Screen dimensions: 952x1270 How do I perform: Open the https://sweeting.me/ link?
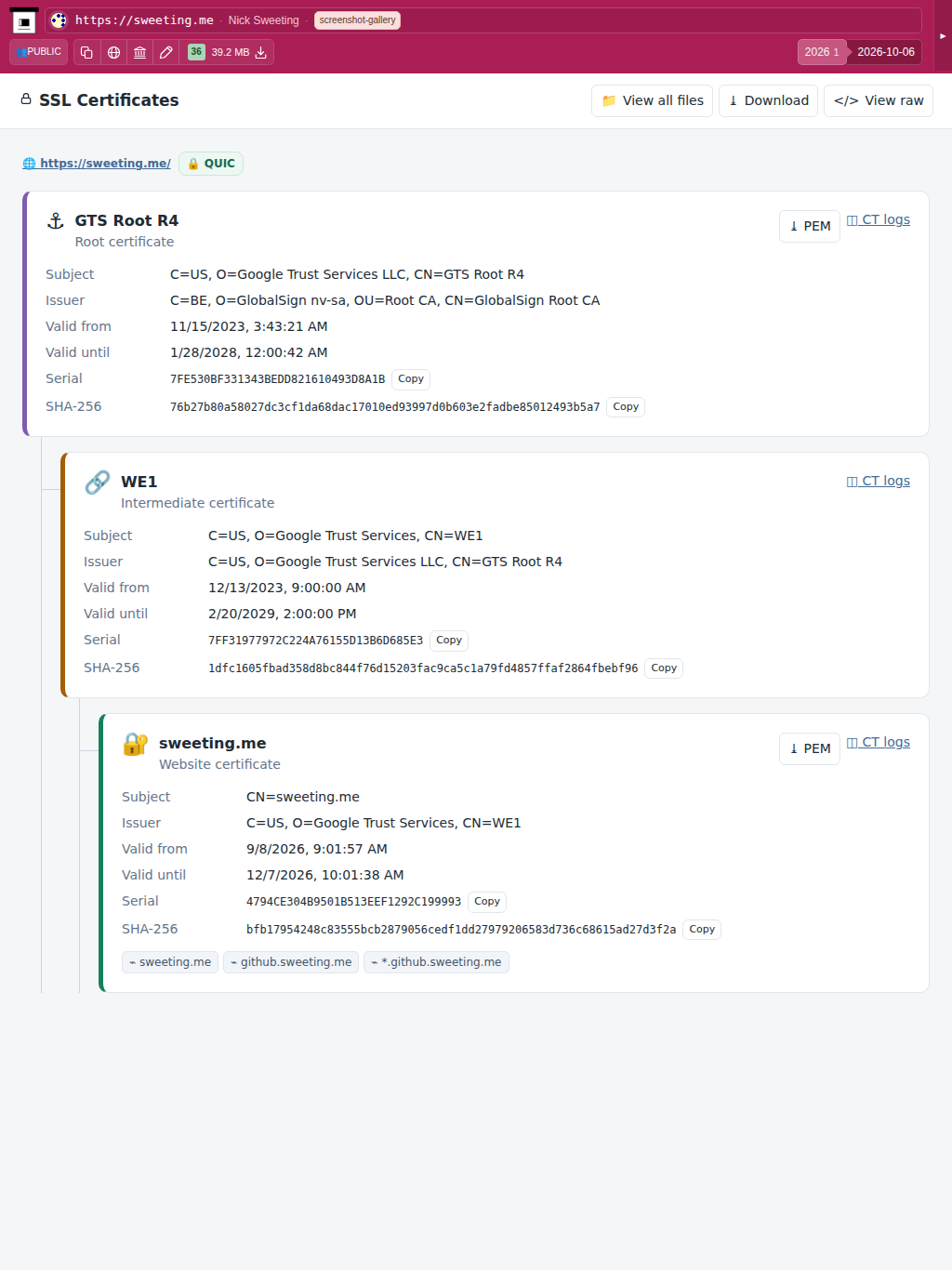pos(97,164)
